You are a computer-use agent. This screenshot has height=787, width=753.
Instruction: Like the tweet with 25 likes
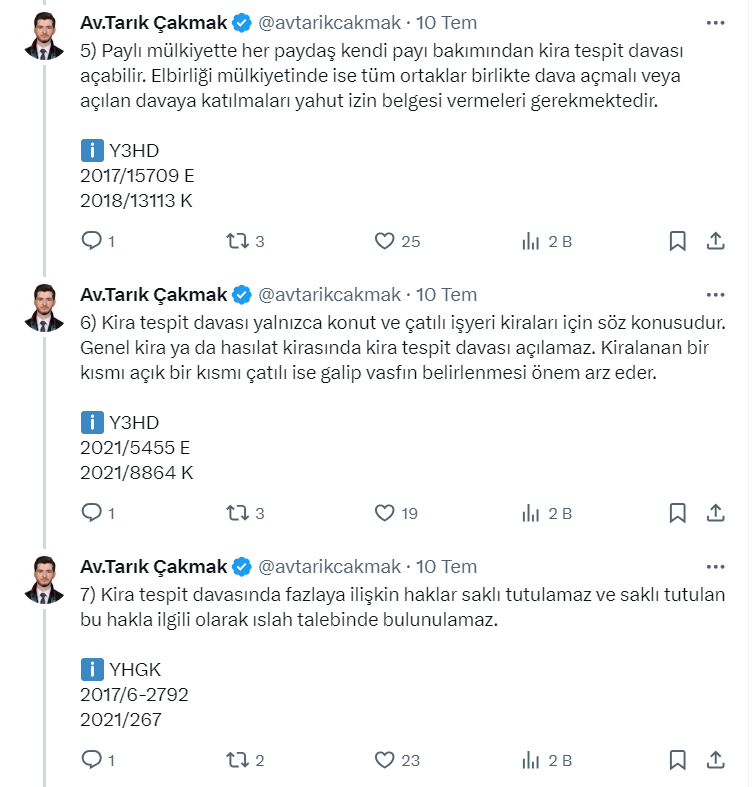pos(385,241)
